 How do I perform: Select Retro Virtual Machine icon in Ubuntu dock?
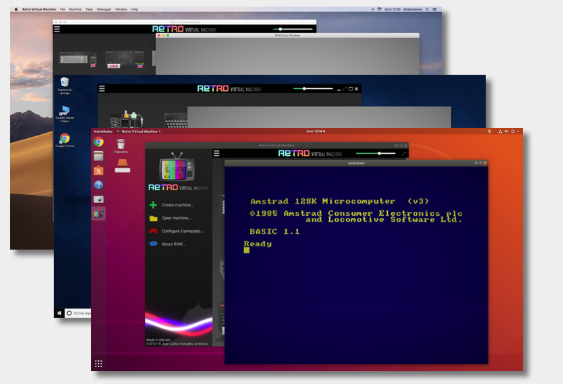(x=98, y=214)
